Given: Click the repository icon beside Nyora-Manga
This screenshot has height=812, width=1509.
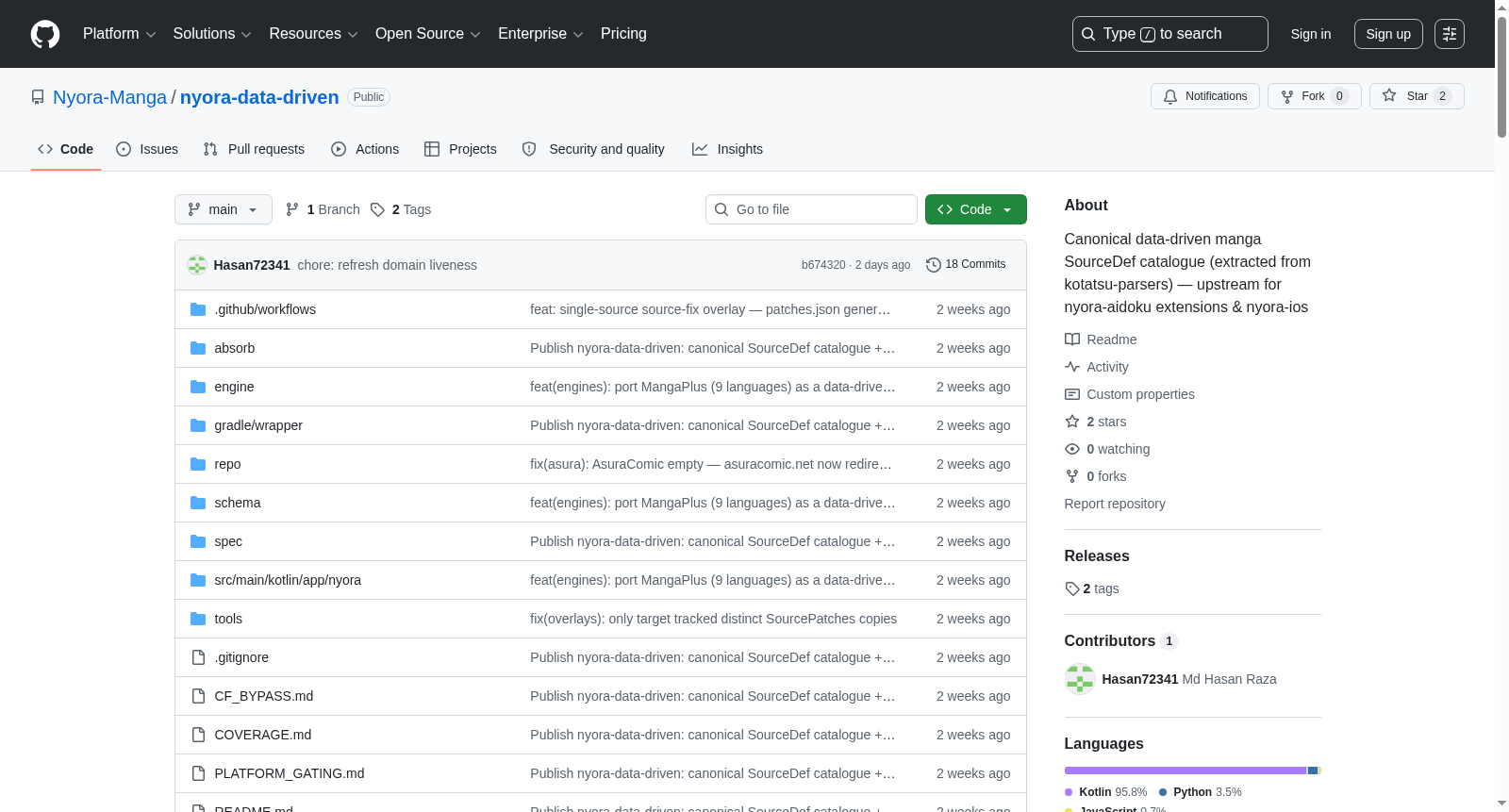Looking at the screenshot, I should point(38,97).
